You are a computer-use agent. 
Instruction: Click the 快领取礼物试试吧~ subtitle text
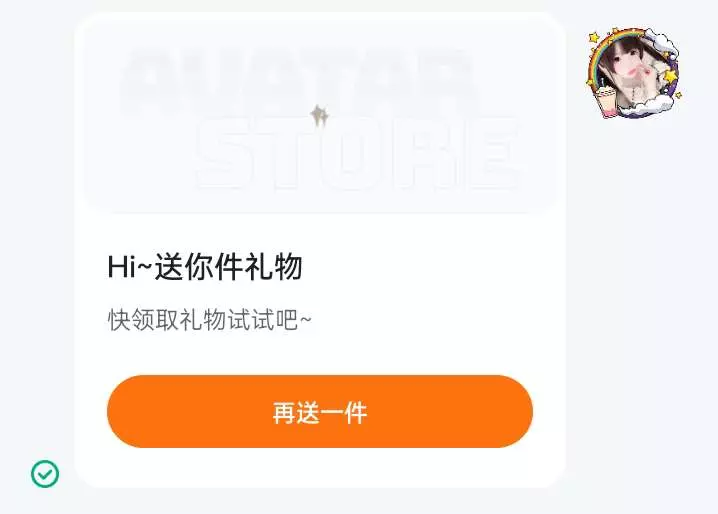[x=209, y=319]
